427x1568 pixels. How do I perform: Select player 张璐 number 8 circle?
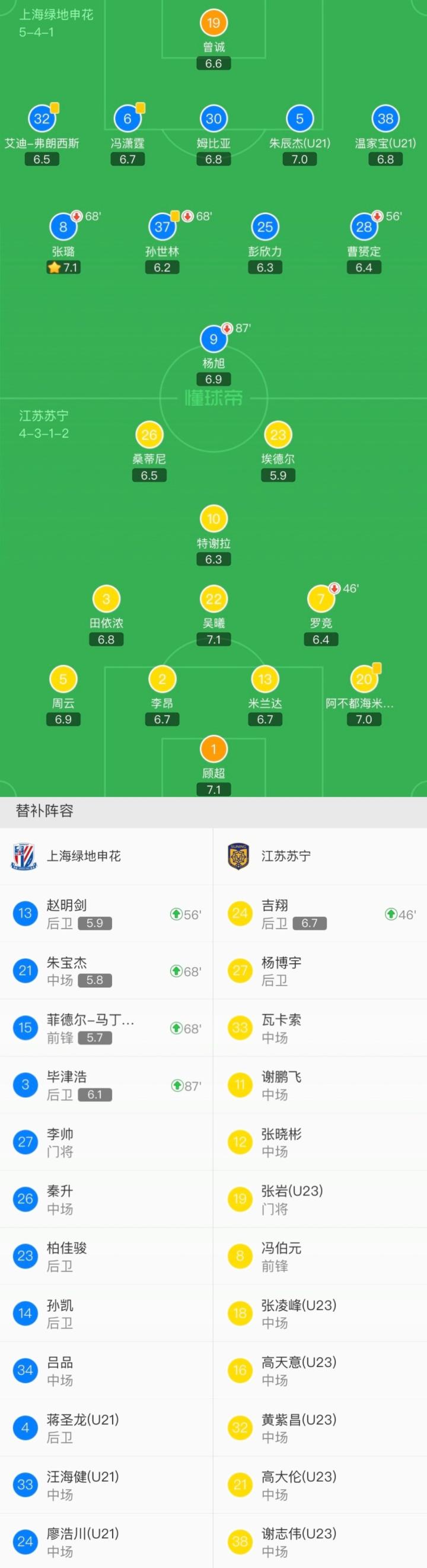pyautogui.click(x=63, y=227)
